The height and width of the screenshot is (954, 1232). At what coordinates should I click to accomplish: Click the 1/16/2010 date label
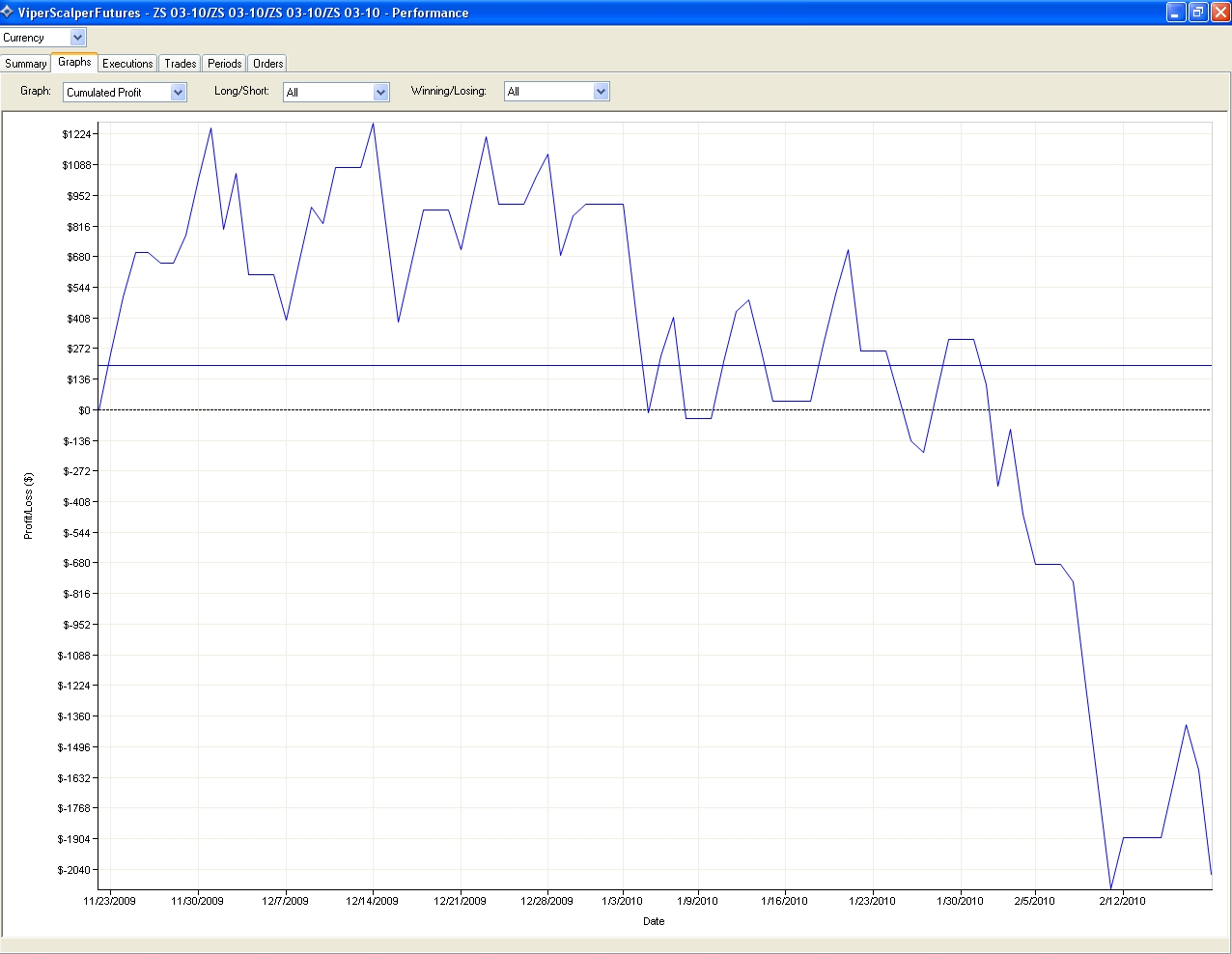tap(785, 901)
